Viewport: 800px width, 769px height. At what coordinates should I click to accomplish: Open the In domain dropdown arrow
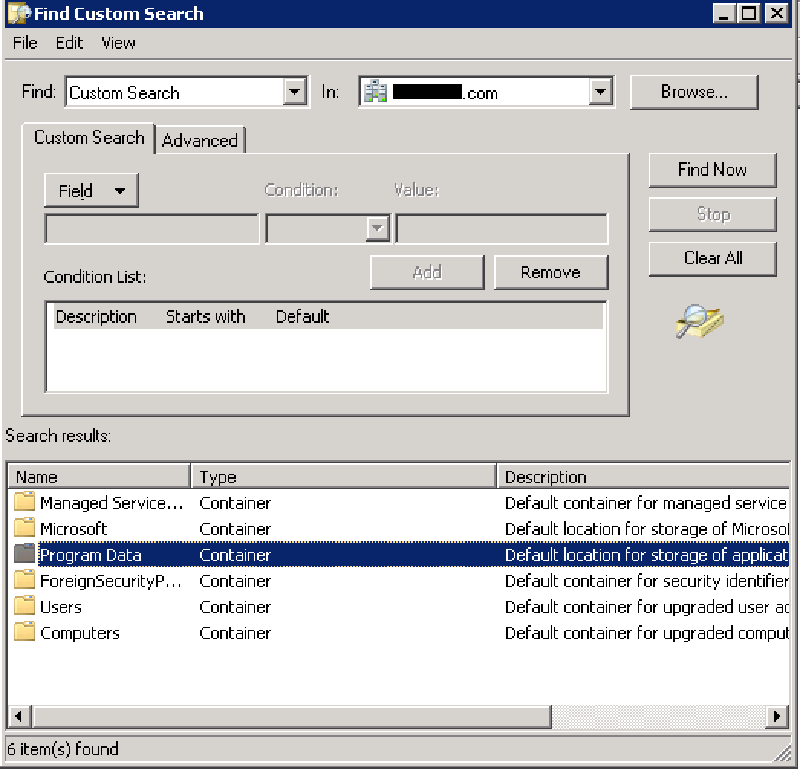600,92
